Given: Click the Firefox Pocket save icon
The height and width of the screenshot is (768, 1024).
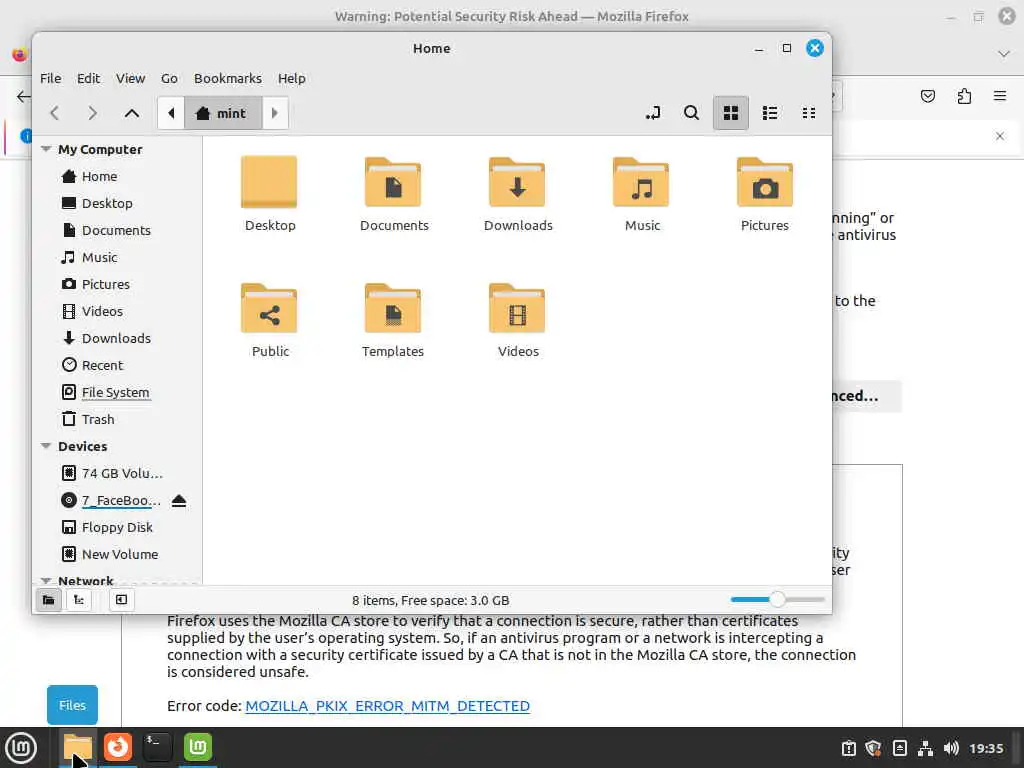Looking at the screenshot, I should point(927,97).
